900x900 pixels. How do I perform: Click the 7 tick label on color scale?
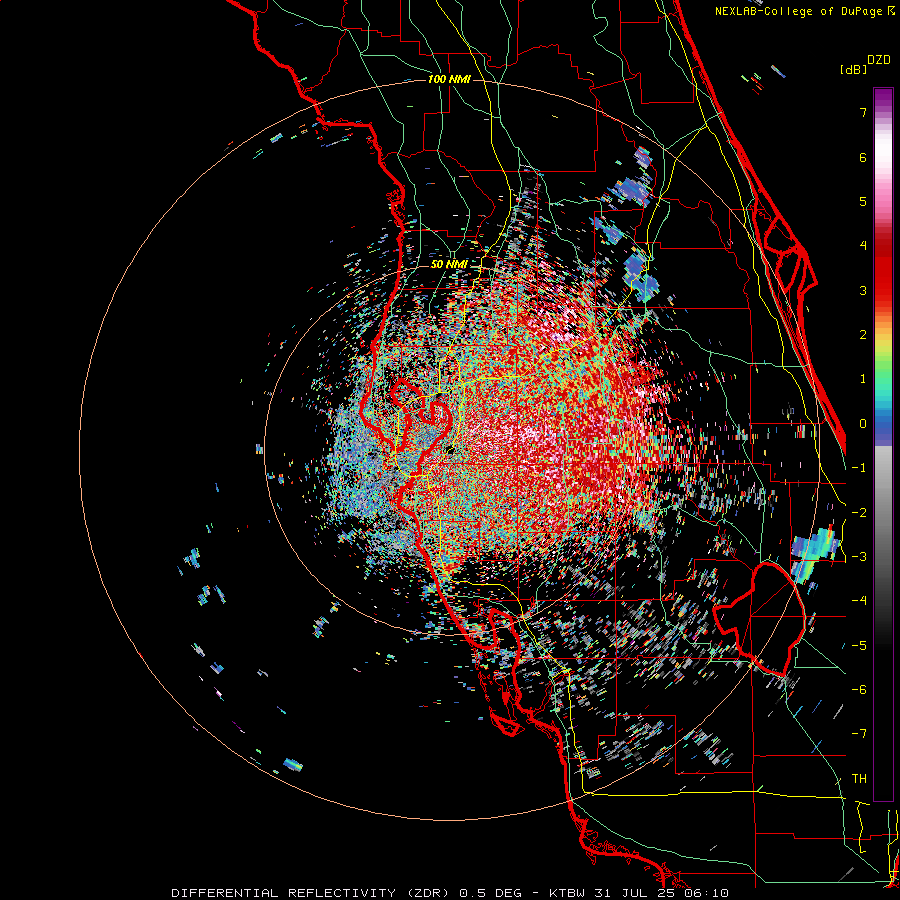(863, 112)
